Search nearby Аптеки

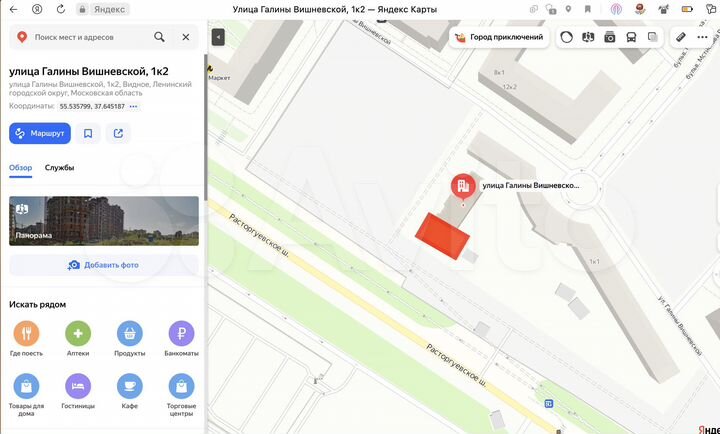(x=78, y=339)
